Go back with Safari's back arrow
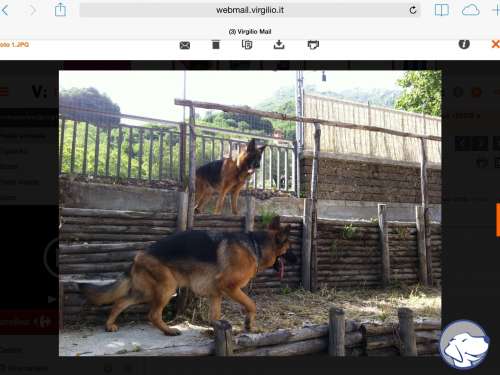 [5, 10]
